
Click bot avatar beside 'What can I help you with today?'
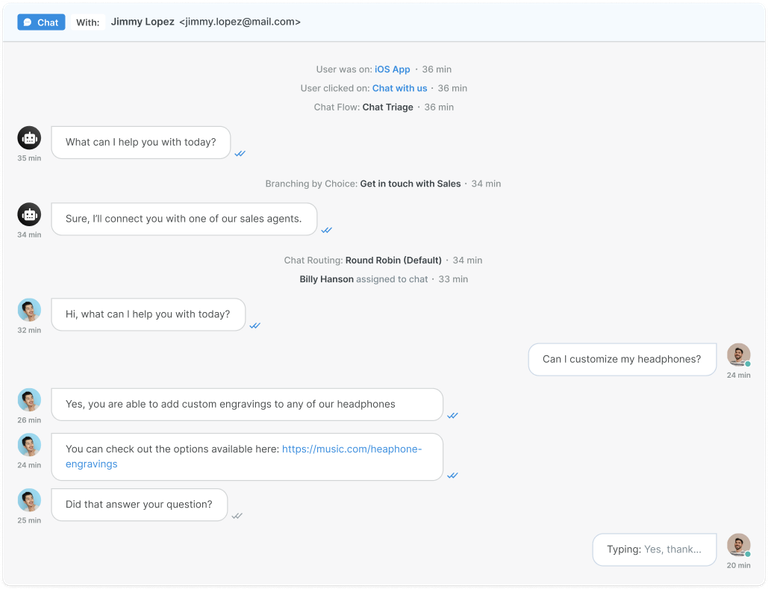[x=29, y=138]
